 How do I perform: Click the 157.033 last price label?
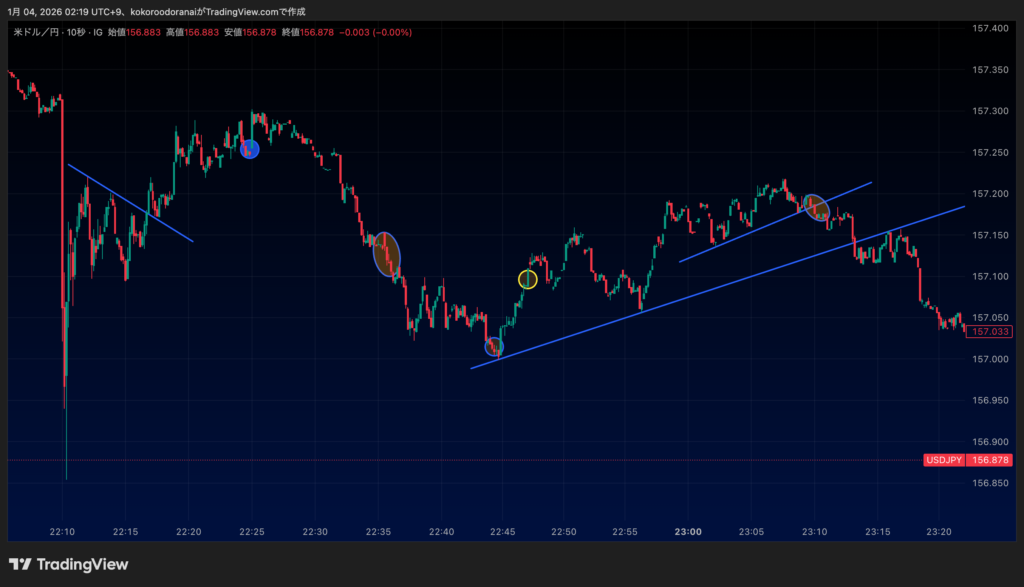(989, 332)
